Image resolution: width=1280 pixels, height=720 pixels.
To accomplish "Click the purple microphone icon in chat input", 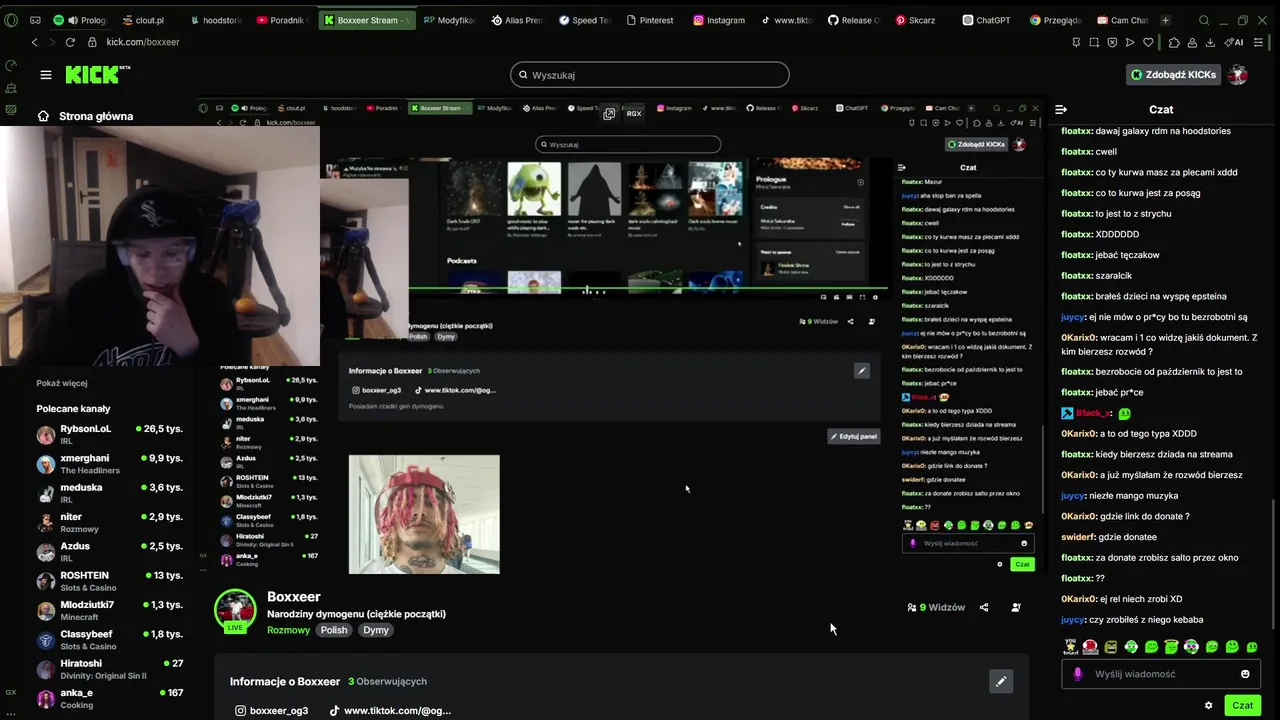I will (1077, 674).
